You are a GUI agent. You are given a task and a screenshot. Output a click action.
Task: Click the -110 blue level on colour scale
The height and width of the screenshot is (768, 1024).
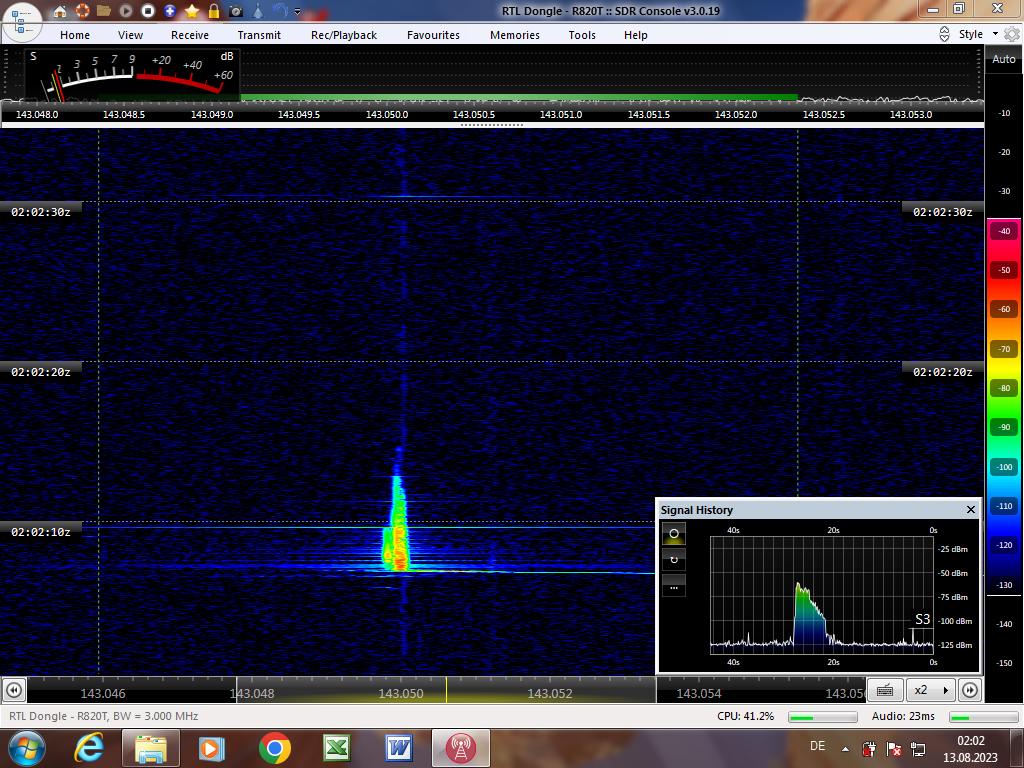tap(1004, 506)
